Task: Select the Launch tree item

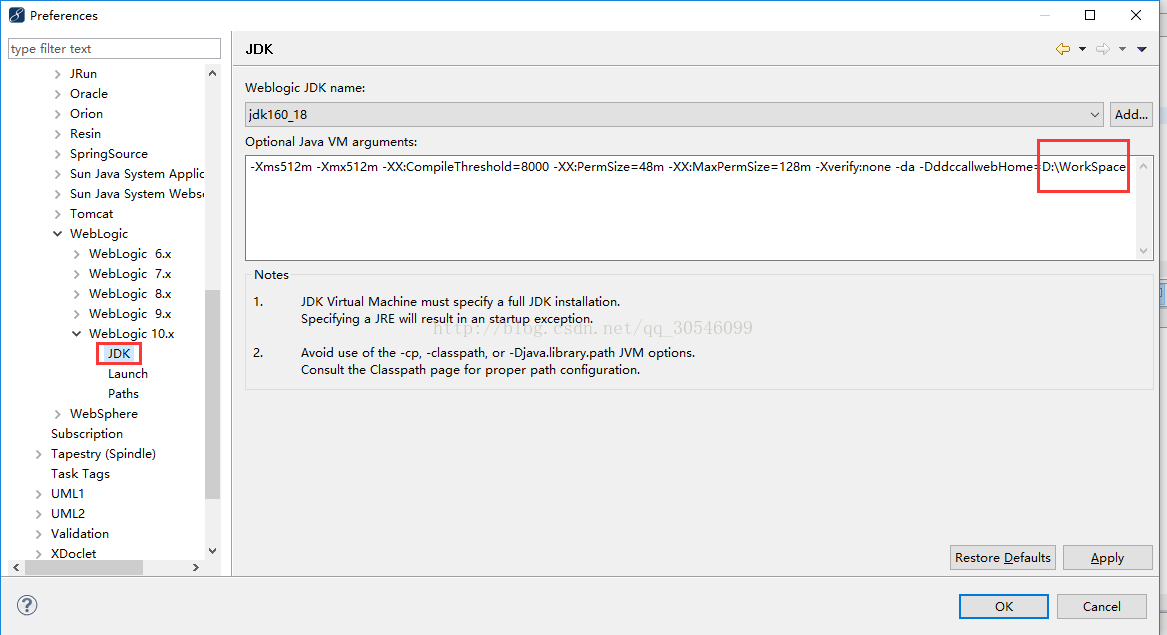Action: coord(128,374)
